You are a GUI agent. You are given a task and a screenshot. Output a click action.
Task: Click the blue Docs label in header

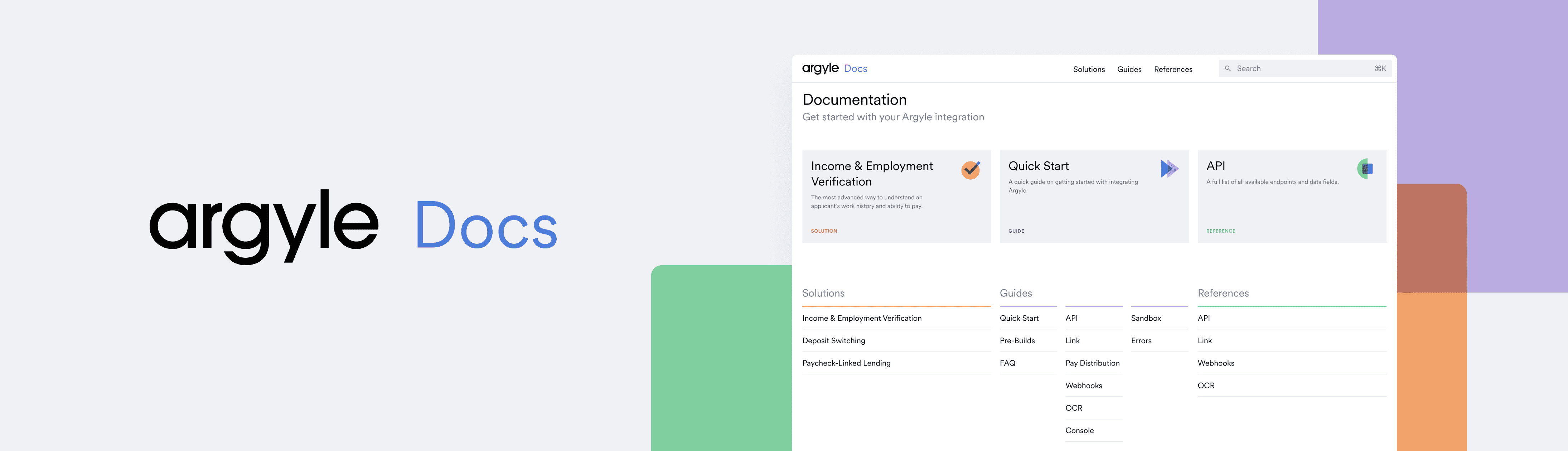(x=855, y=69)
